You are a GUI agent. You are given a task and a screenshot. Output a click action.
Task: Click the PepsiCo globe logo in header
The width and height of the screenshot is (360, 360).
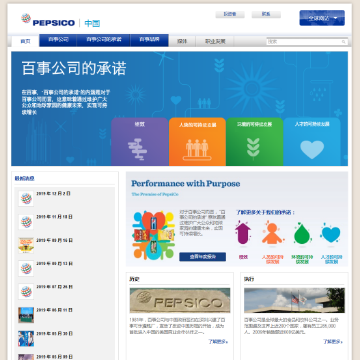click(26, 18)
